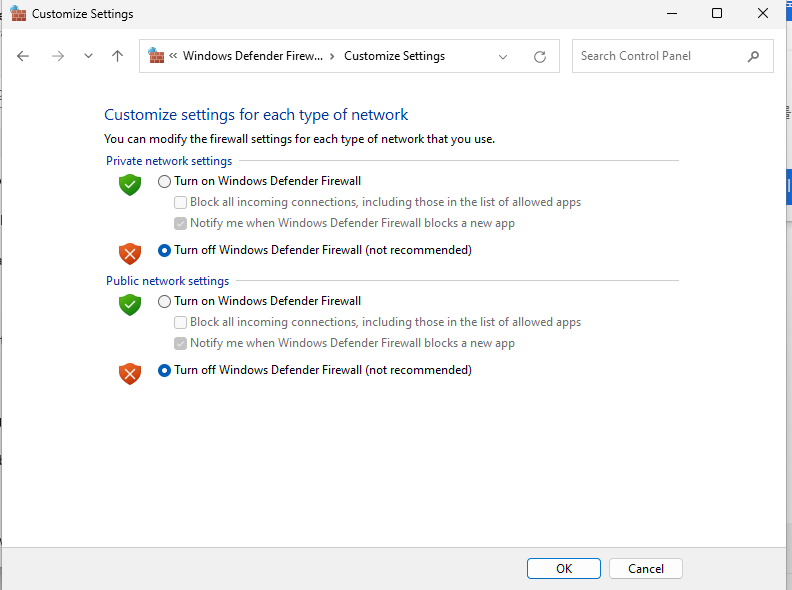
Task: Go back using the back arrow
Action: click(23, 56)
